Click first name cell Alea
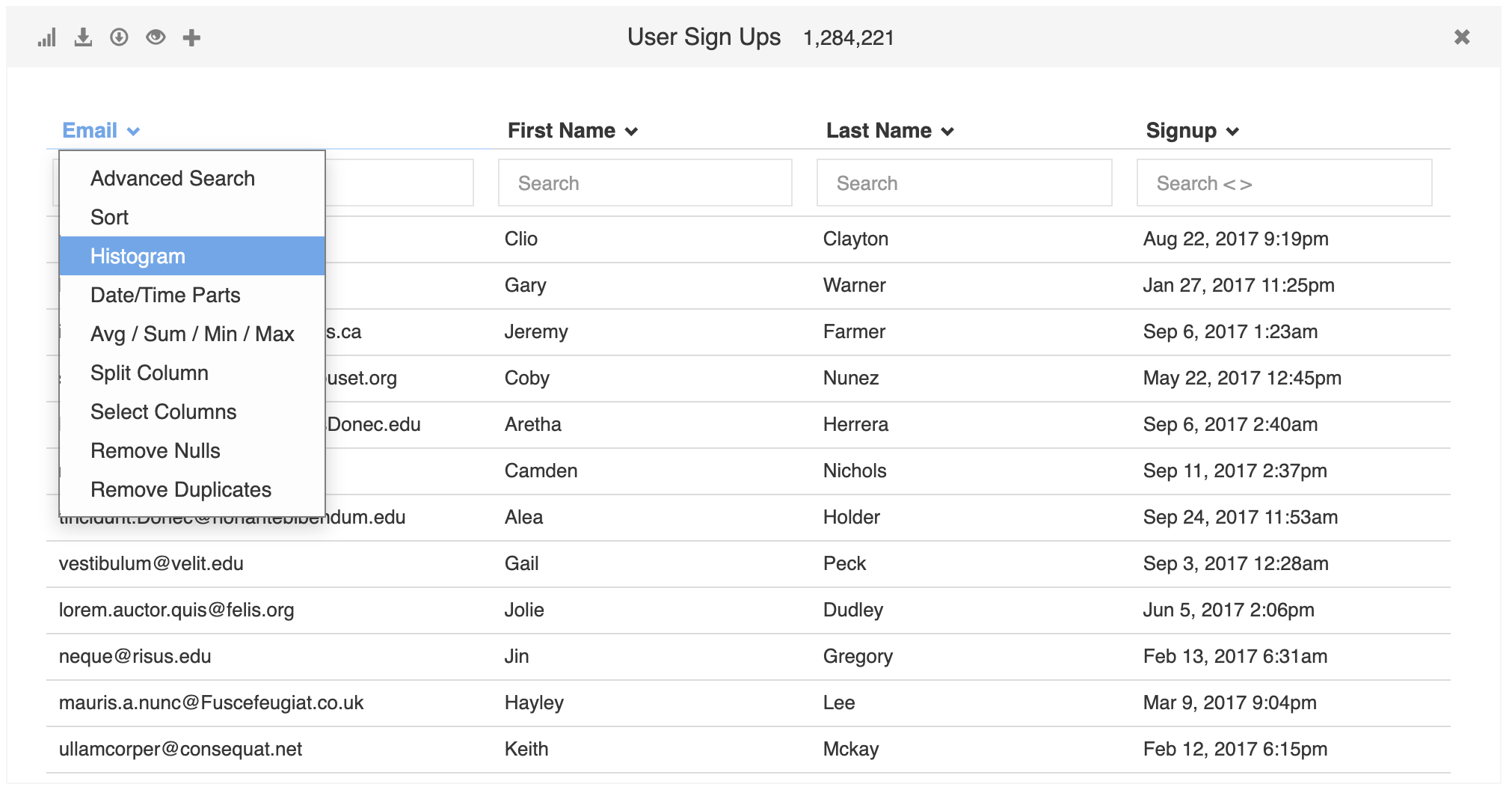Viewport: 1512px width, 787px height. 523,517
